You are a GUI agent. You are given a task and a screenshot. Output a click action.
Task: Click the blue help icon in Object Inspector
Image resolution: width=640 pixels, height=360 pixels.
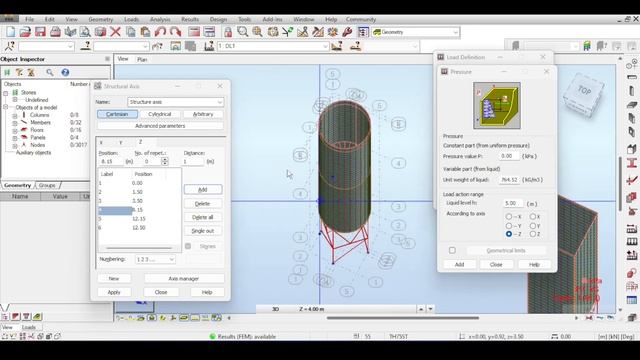pos(65,72)
